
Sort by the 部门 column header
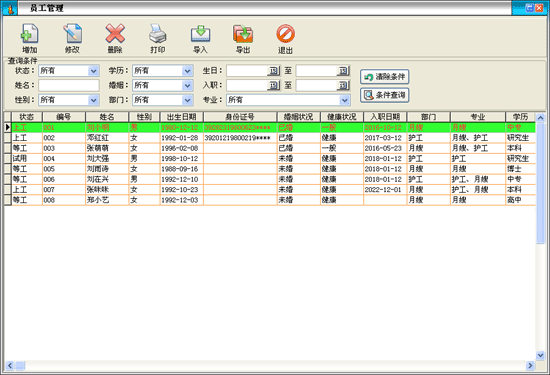pos(429,117)
